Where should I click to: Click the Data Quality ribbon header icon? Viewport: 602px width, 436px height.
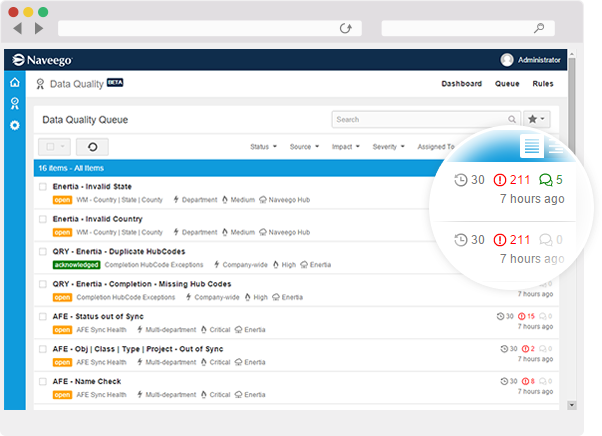[x=40, y=84]
